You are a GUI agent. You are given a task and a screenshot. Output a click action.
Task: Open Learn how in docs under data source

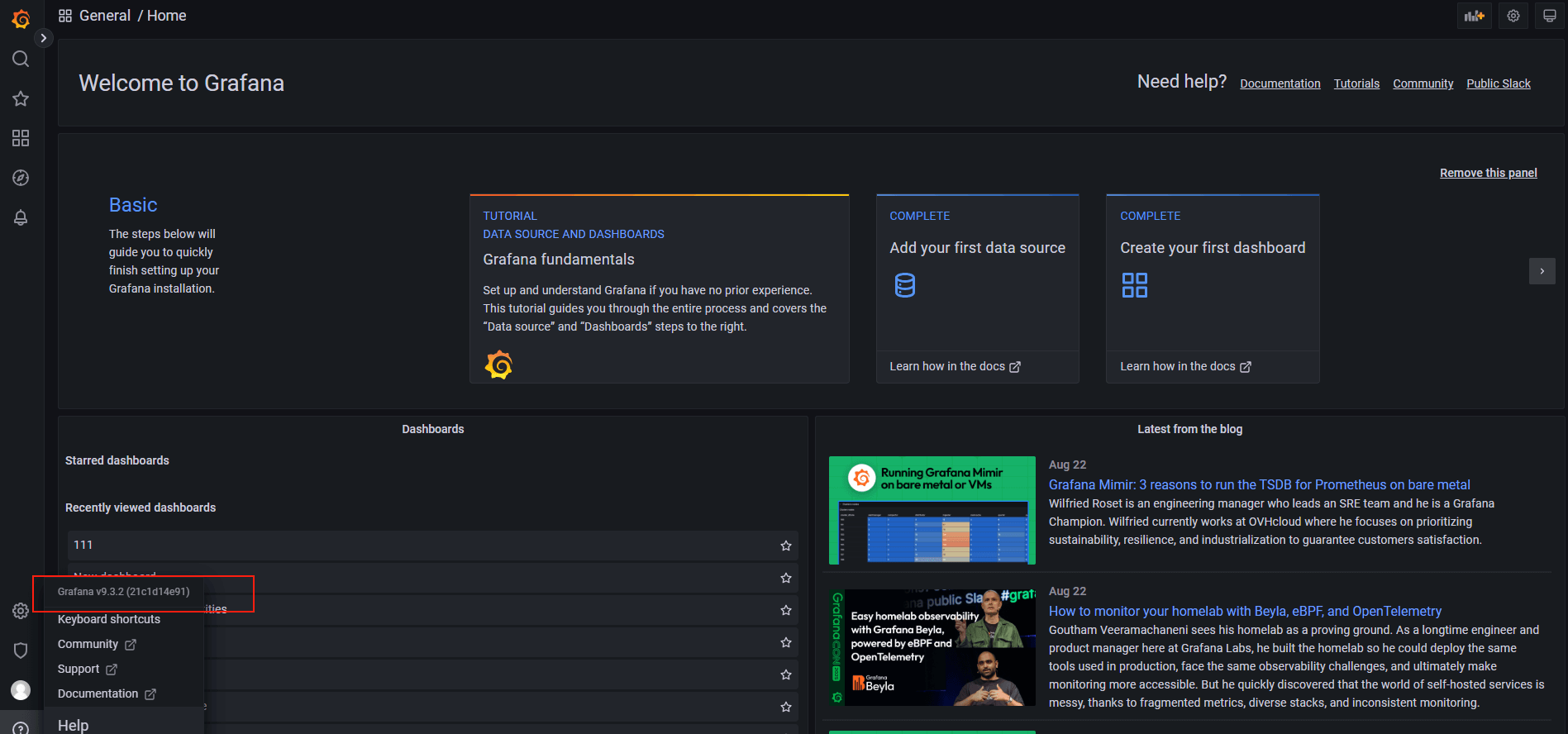956,366
